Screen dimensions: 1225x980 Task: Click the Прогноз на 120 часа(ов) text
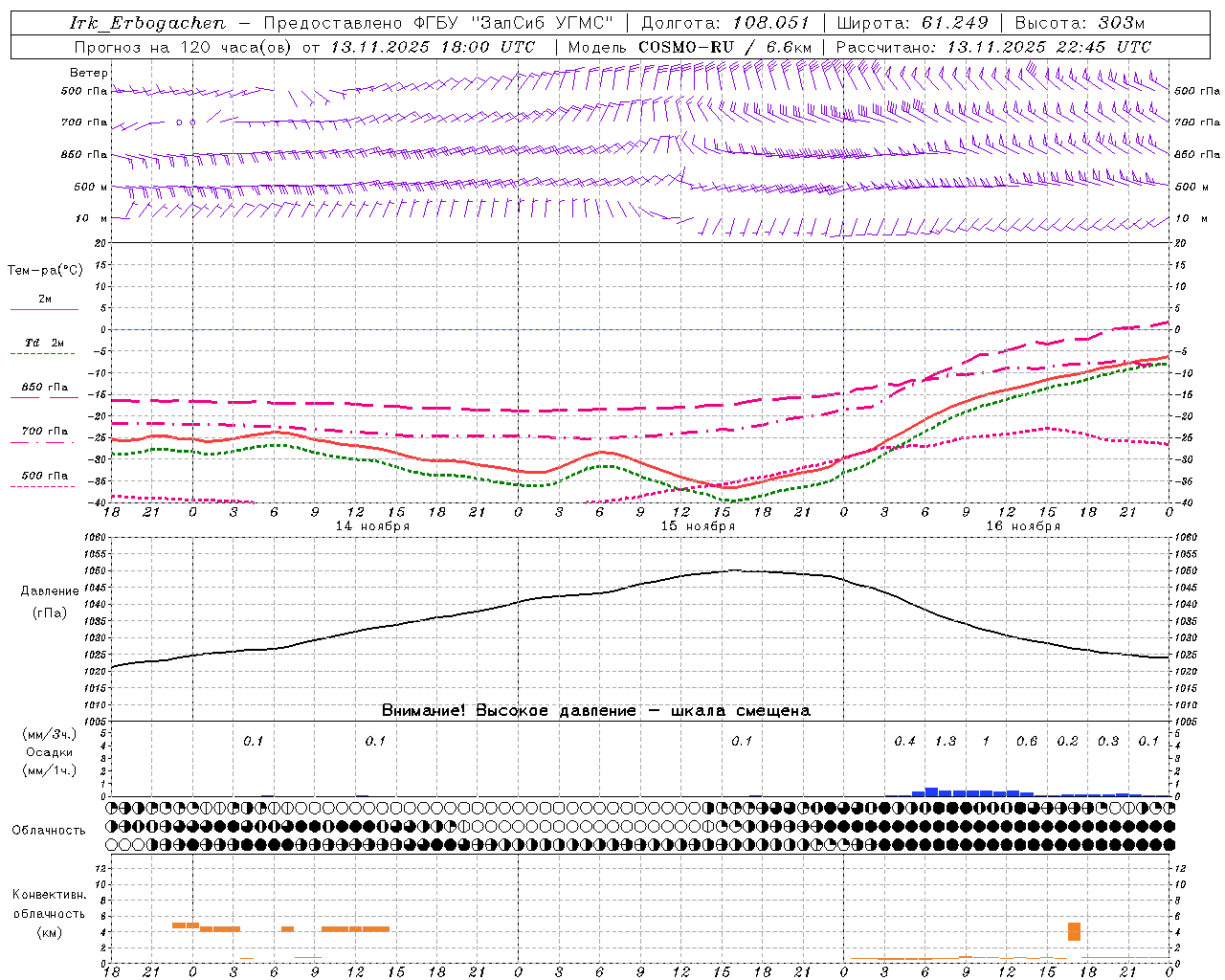point(185,47)
